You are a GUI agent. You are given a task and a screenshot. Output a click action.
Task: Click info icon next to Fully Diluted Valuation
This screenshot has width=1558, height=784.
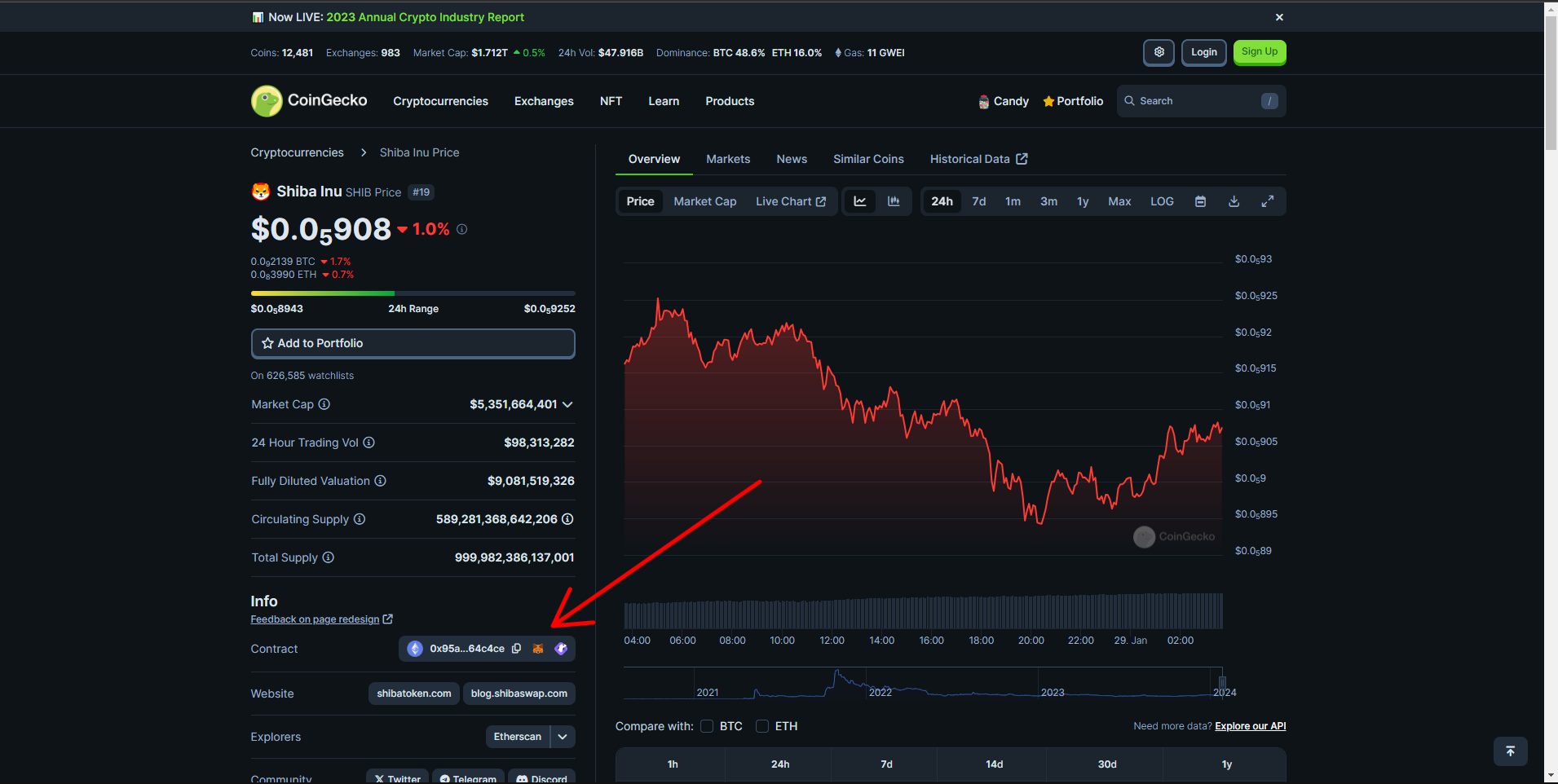(380, 481)
